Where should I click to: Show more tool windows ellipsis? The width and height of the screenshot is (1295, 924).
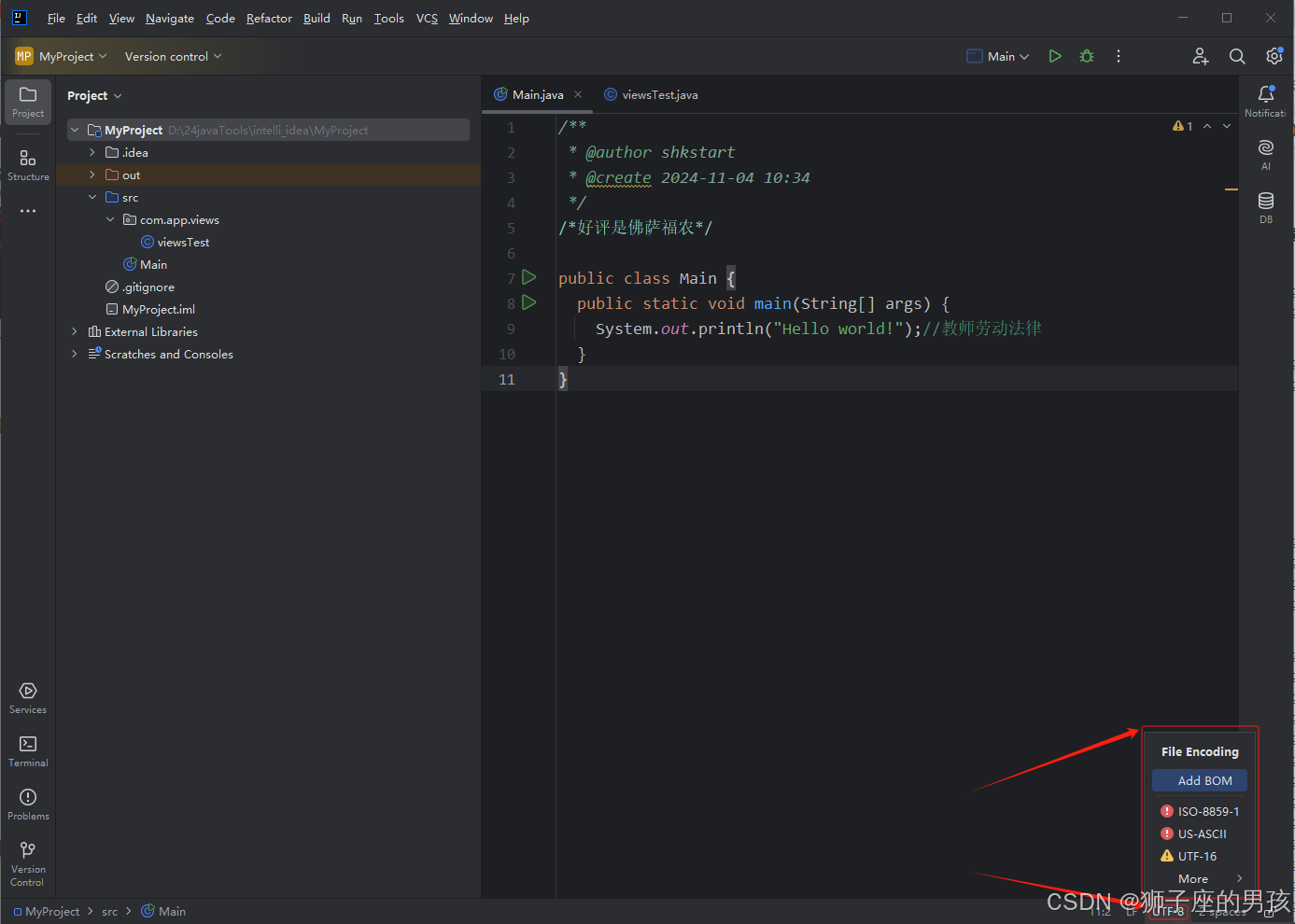point(28,211)
